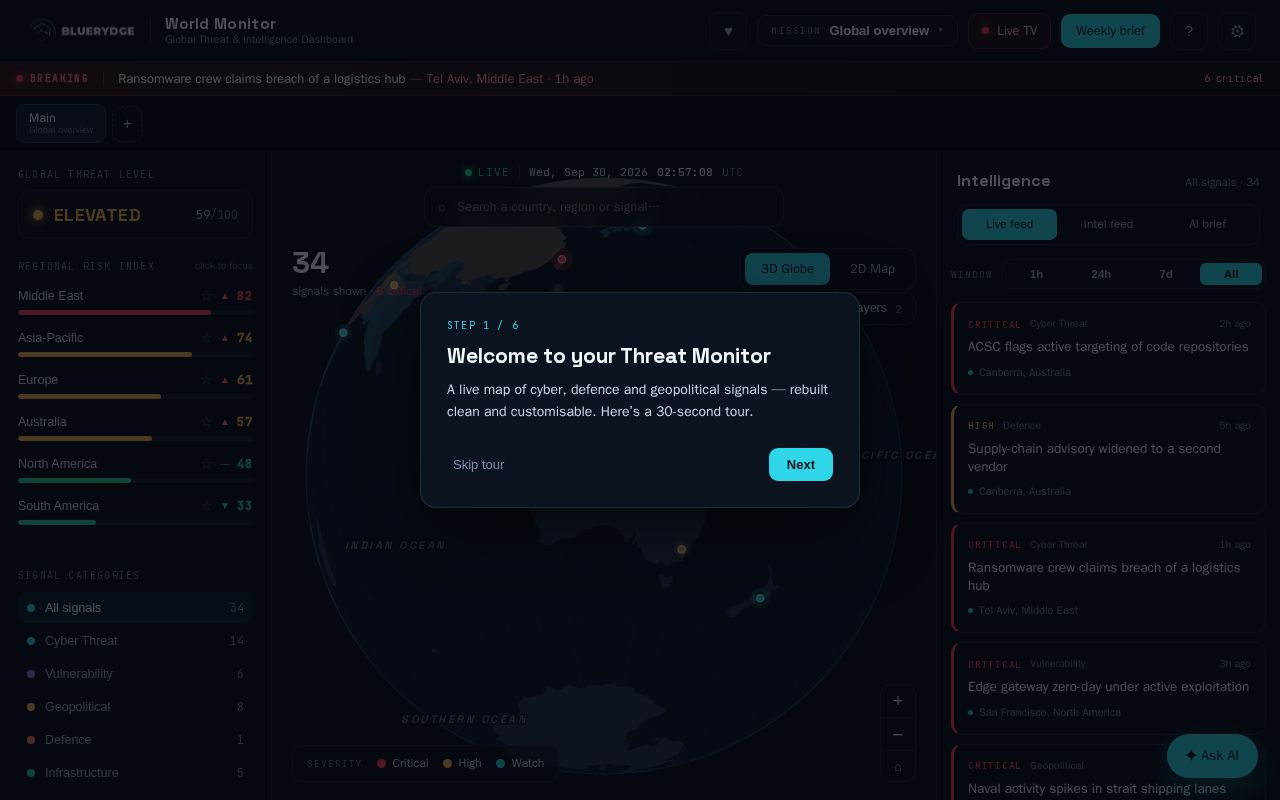
Task: Set window to 7d
Action: pyautogui.click(x=1166, y=274)
